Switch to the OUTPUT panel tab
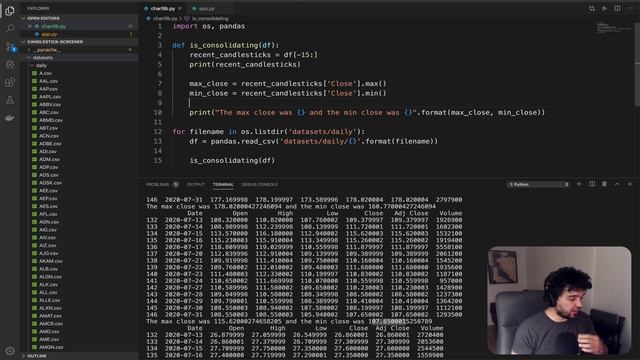Screen dimensions: 640x360 tap(196, 184)
